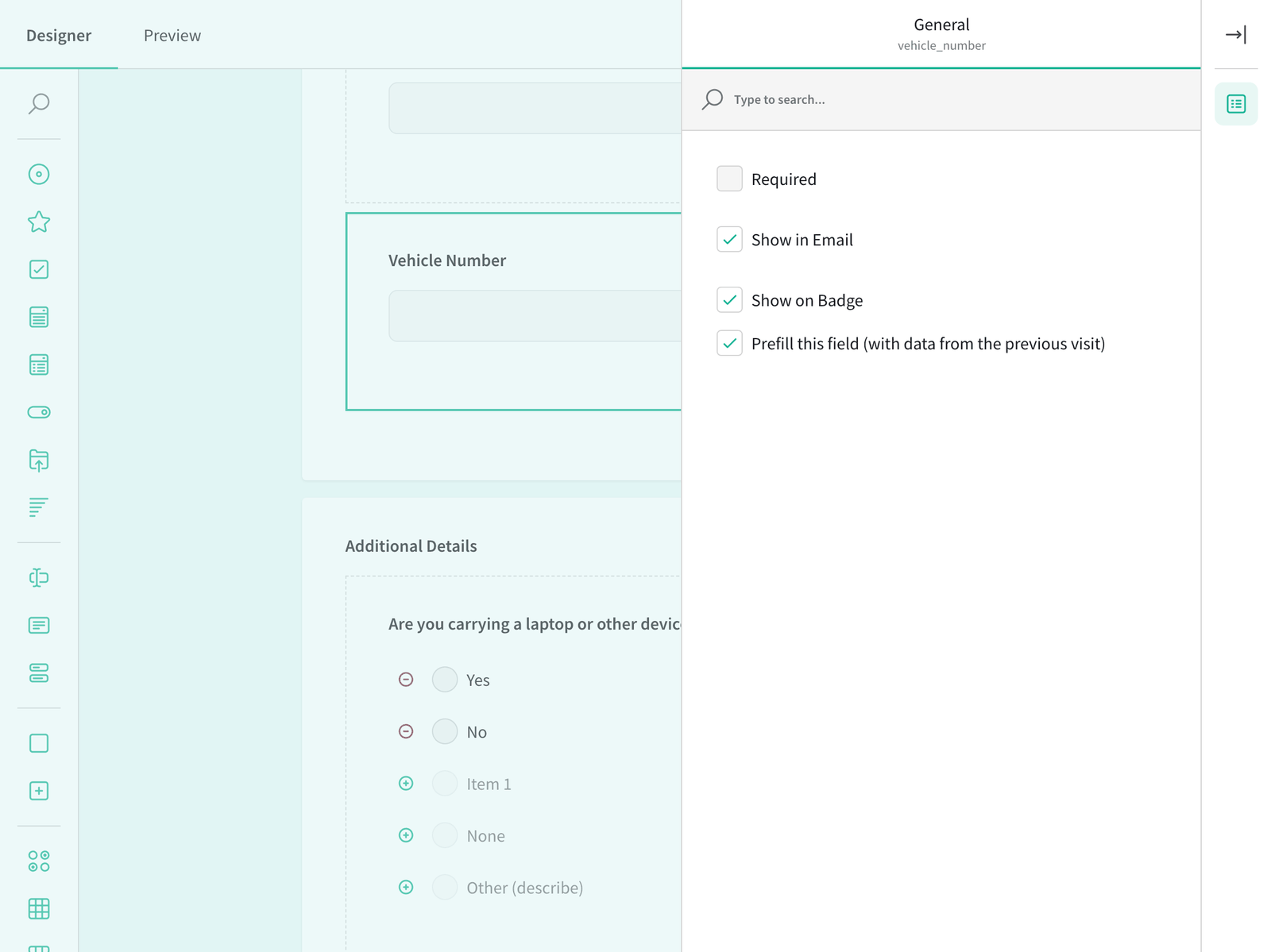Select the File Upload toolbox icon

(x=39, y=460)
